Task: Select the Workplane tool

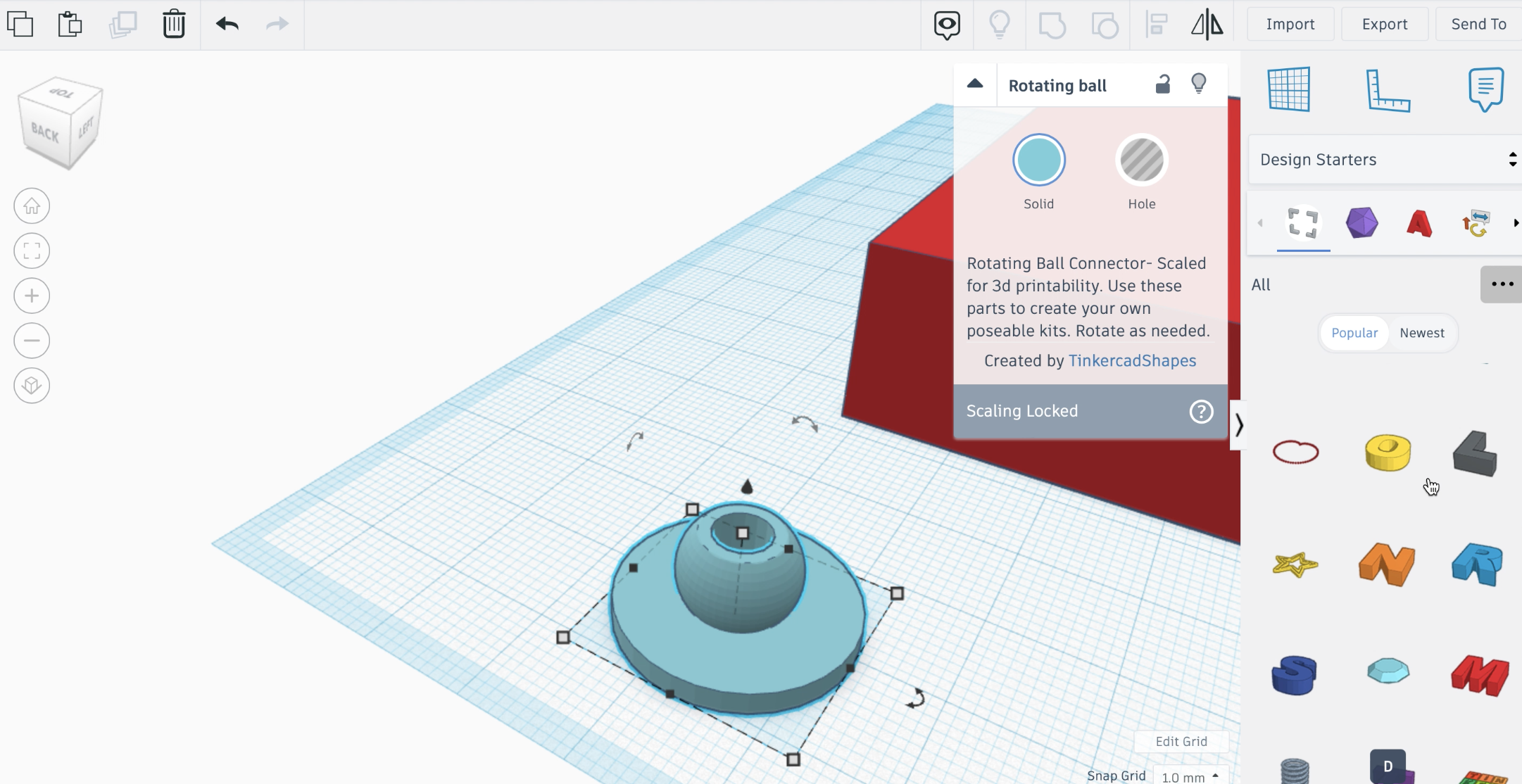Action: click(x=1289, y=89)
